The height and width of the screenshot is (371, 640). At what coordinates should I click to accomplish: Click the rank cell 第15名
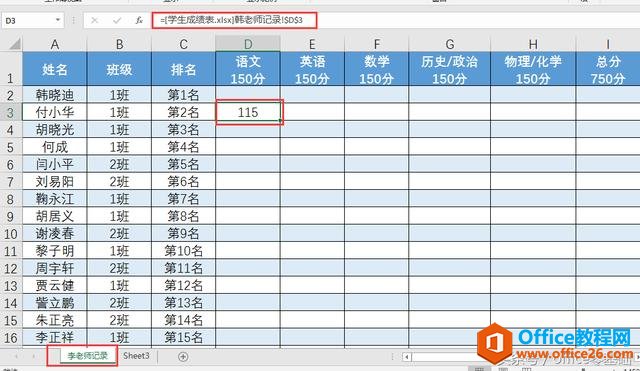tap(184, 338)
